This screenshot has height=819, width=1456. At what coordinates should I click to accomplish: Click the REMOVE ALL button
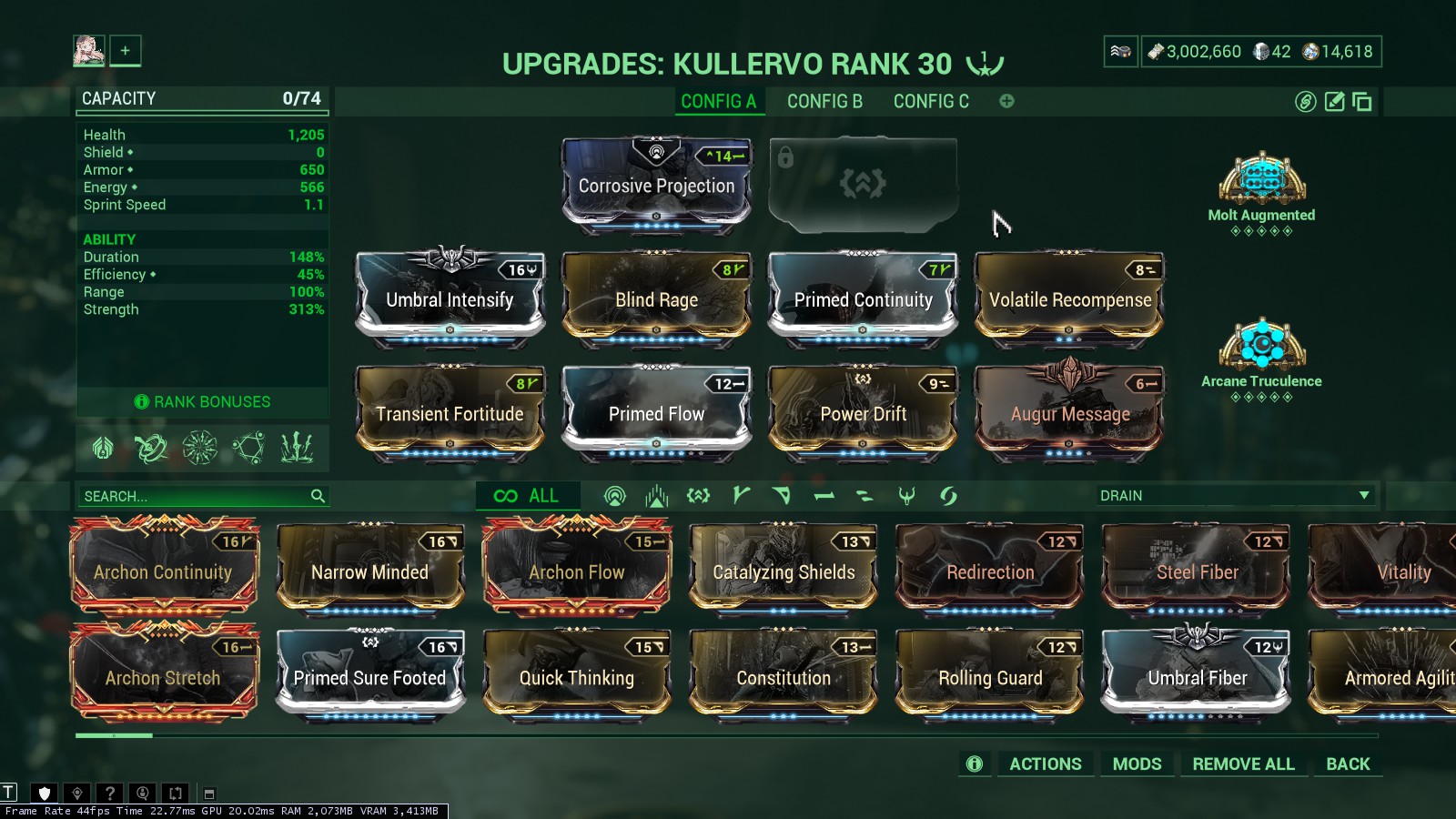(1243, 764)
